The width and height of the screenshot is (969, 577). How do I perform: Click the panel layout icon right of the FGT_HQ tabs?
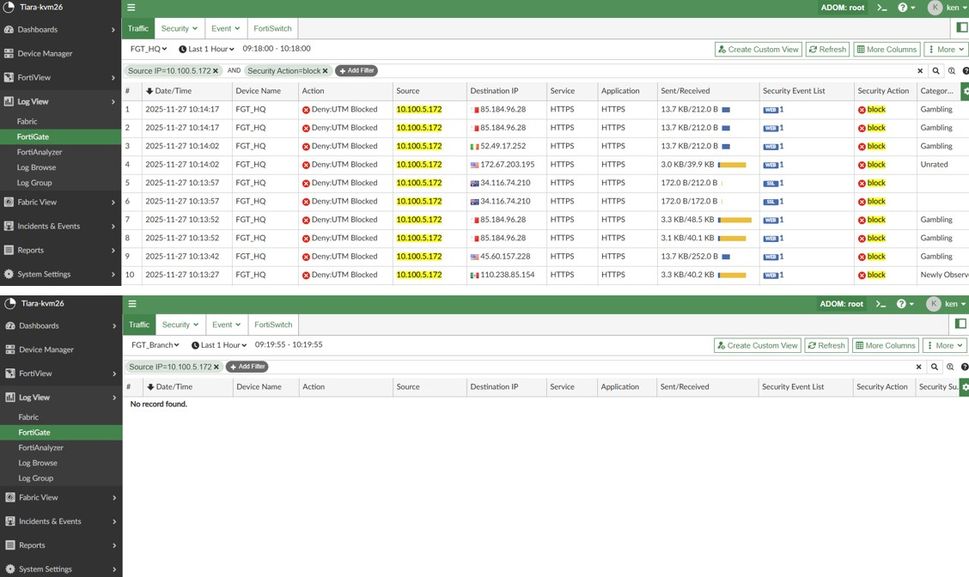[x=961, y=29]
